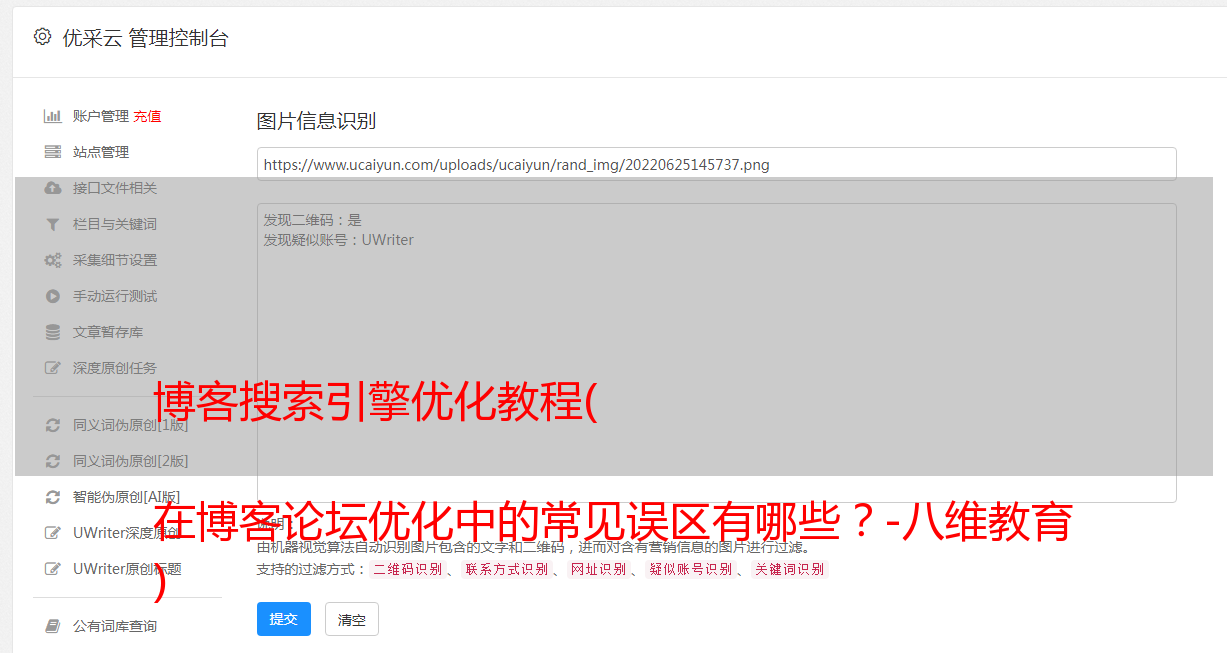Viewport: 1227px width, 653px height.
Task: Click the cogs icon for 采集细节设置
Action: (x=53, y=260)
